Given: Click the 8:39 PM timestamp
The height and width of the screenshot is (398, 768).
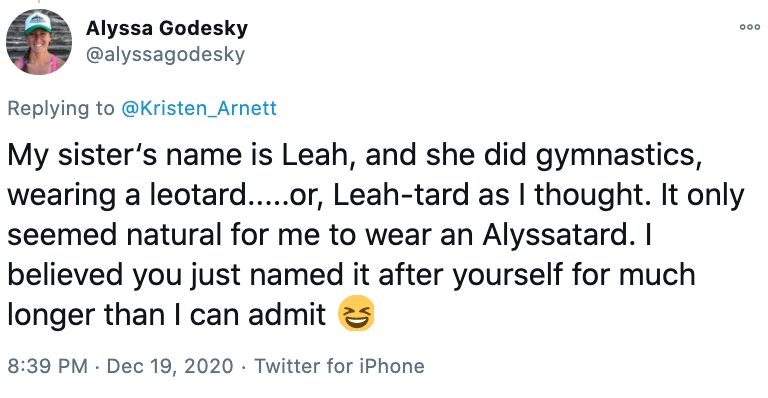Looking at the screenshot, I should click(x=48, y=366).
